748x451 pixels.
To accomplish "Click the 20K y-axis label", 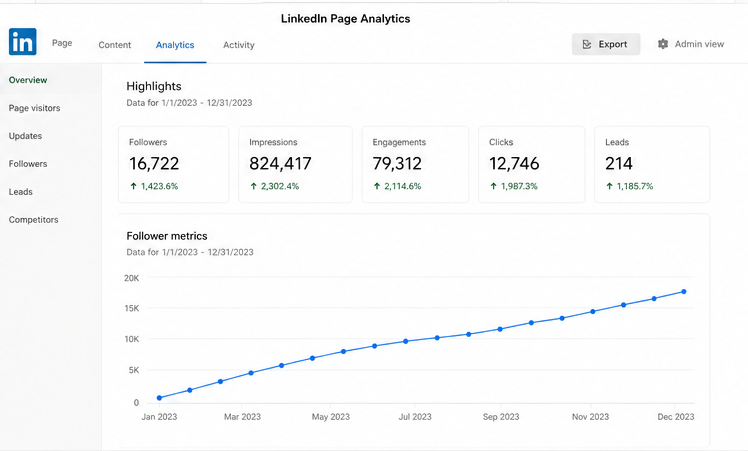I will pyautogui.click(x=132, y=278).
